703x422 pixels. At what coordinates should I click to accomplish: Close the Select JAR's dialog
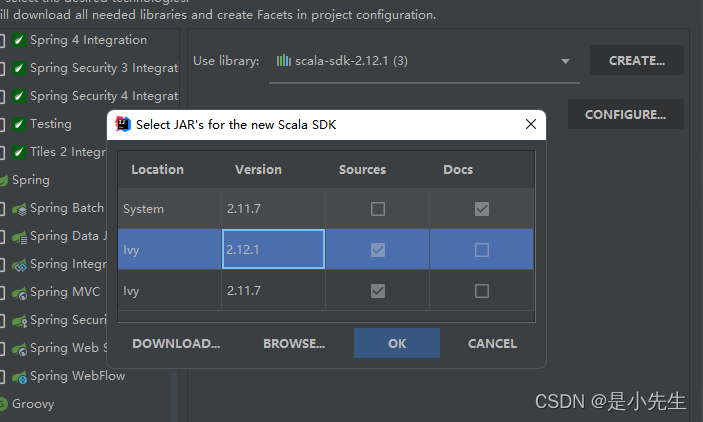(x=531, y=124)
